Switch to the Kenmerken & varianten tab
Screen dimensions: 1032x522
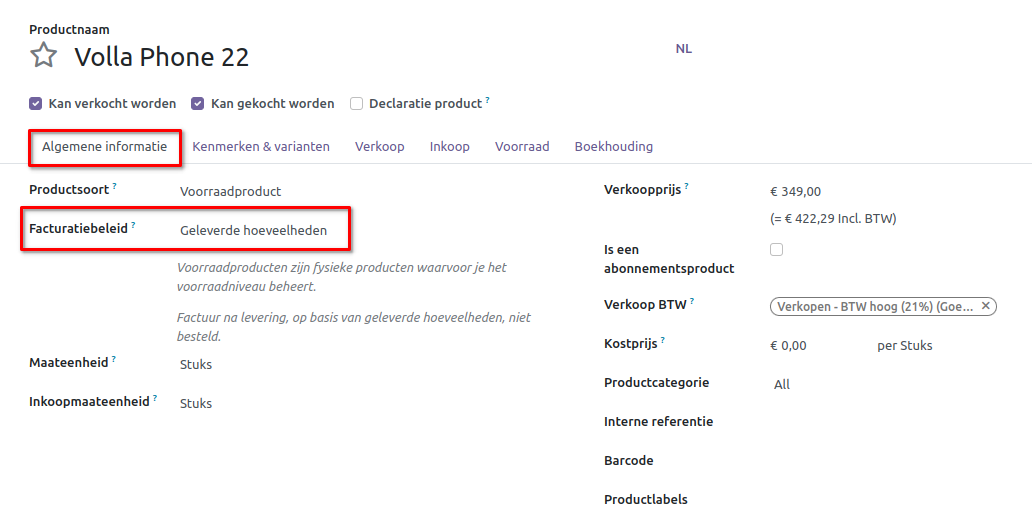coord(260,146)
